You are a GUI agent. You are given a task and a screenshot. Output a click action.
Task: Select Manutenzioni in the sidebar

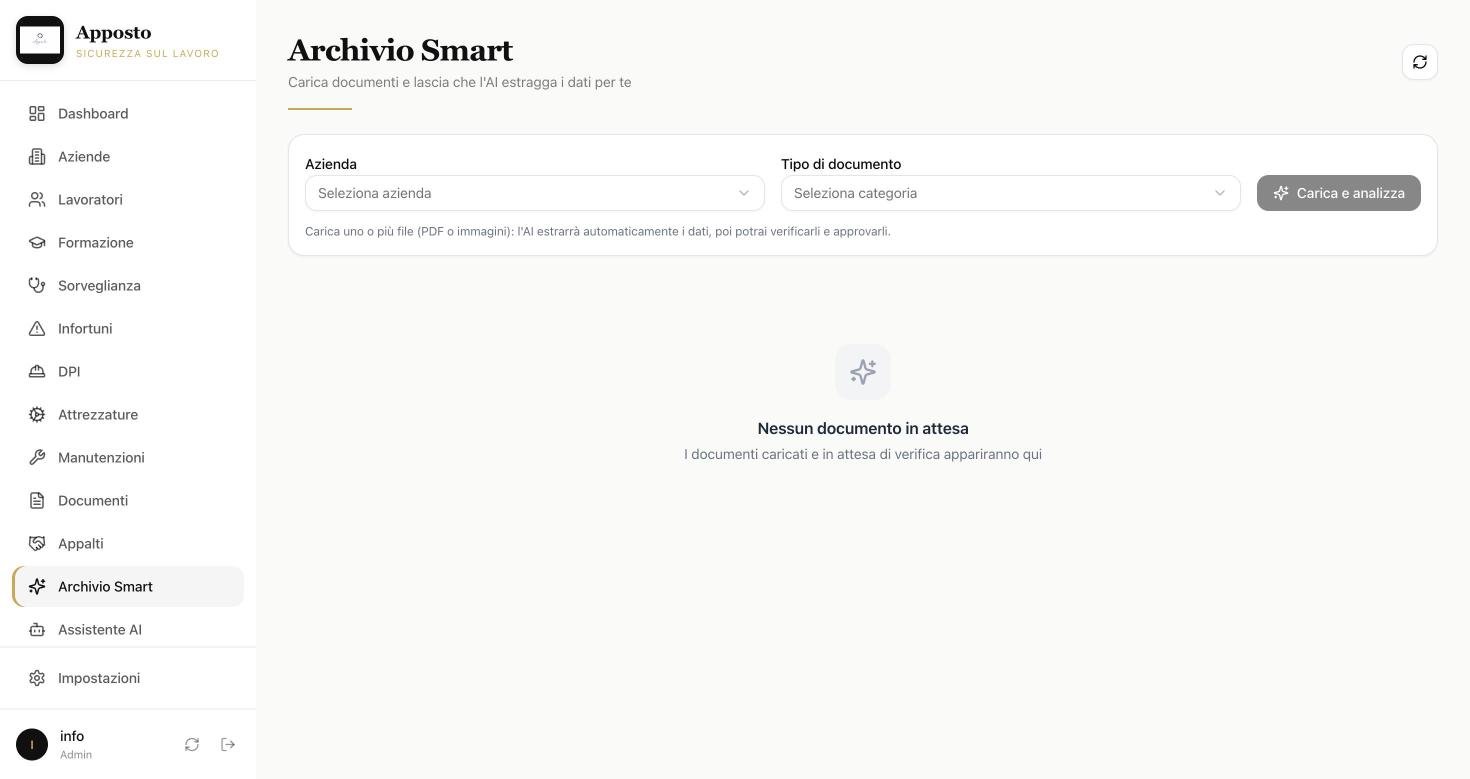click(x=128, y=458)
